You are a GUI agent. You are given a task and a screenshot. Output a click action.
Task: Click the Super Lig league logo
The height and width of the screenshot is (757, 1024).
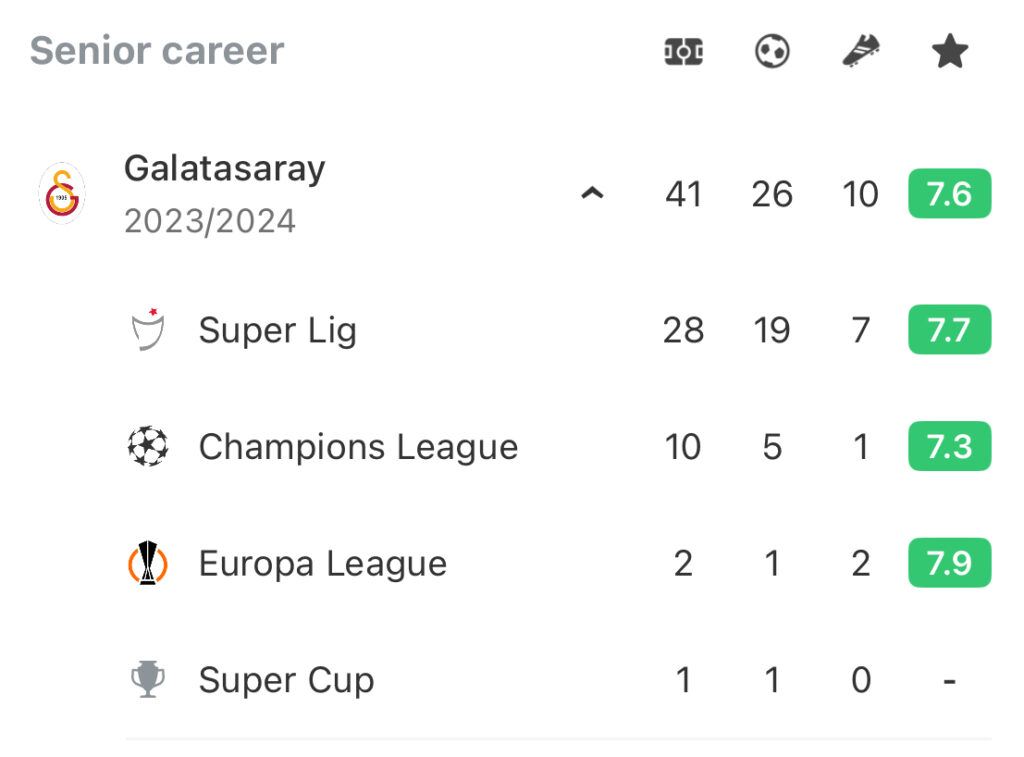pyautogui.click(x=148, y=329)
